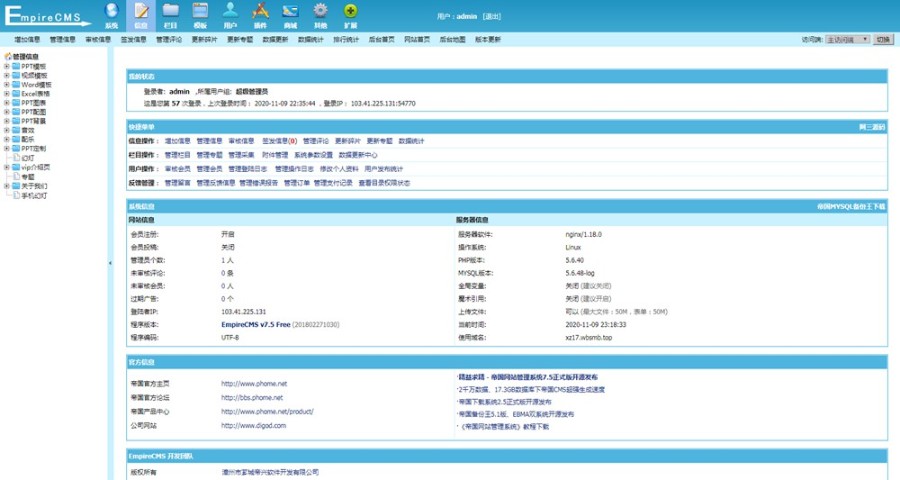Open the http://www.phome.net official link
The image size is (900, 480).
click(254, 383)
